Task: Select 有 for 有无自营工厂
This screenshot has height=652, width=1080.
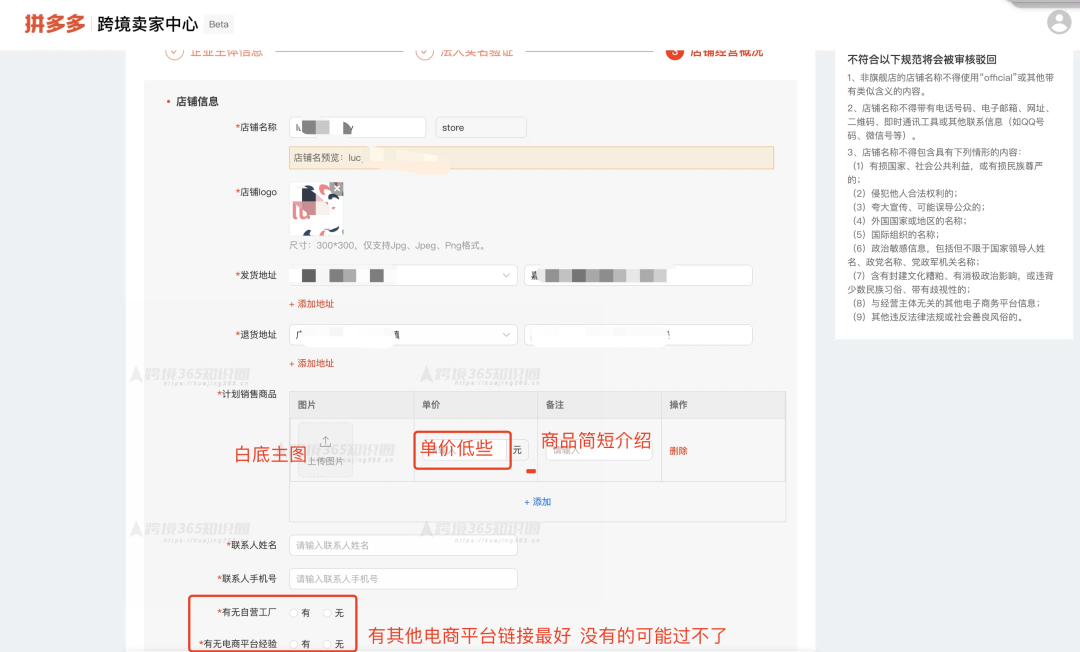Action: (x=294, y=613)
